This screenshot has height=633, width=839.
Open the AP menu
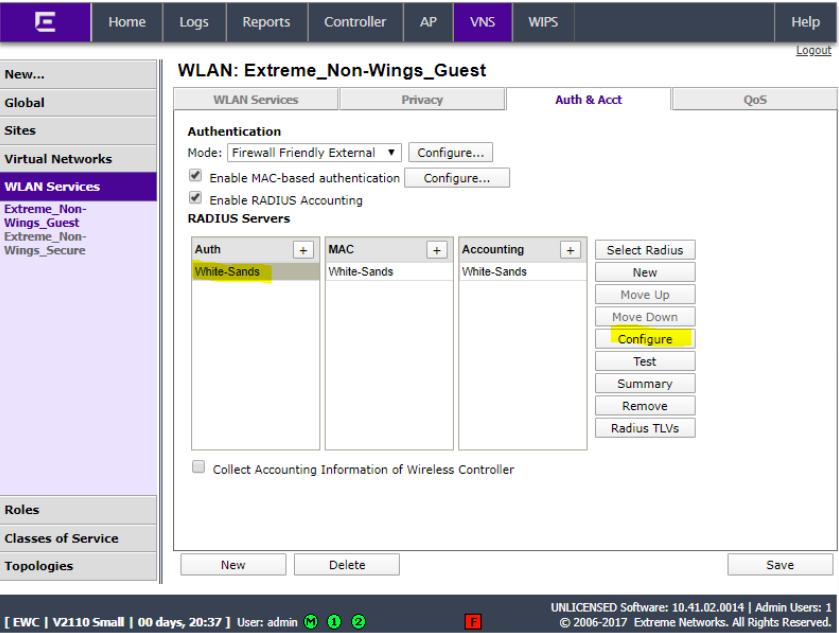pyautogui.click(x=428, y=22)
